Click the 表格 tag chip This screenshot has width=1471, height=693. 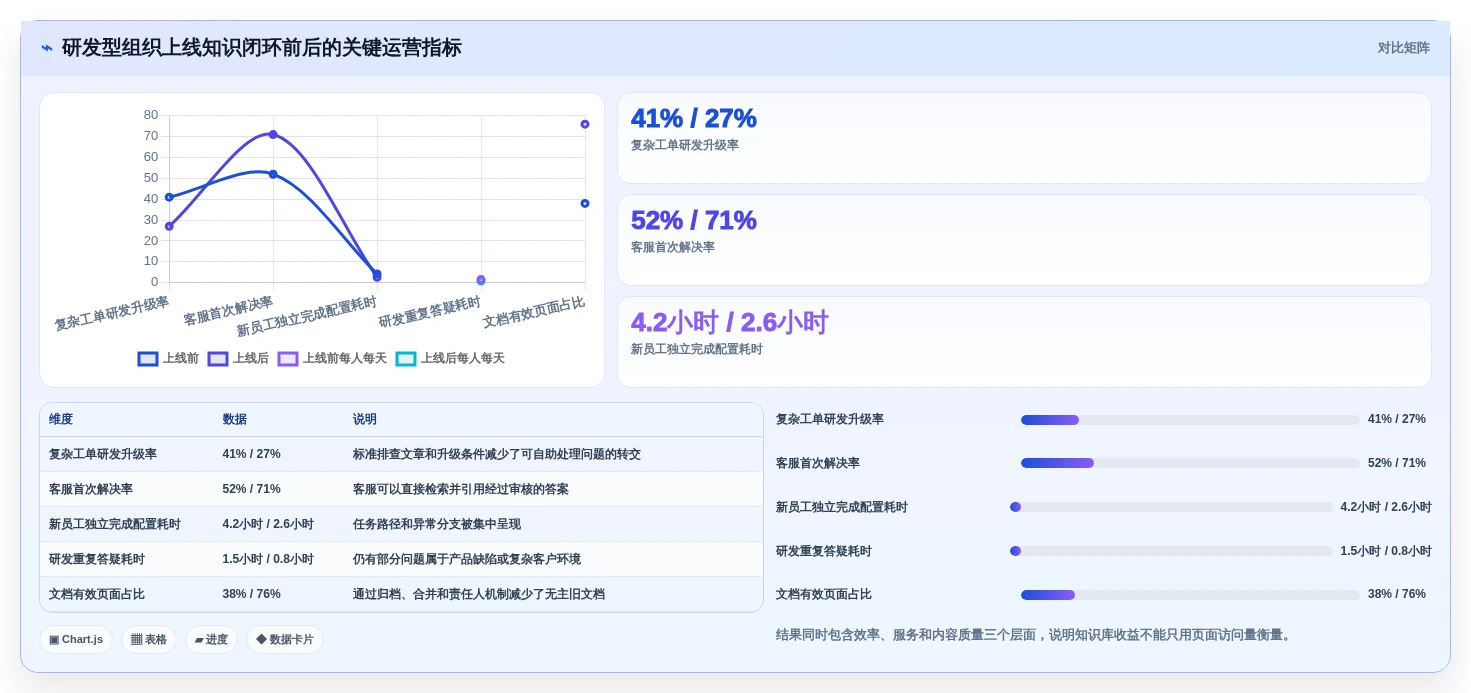pos(149,639)
